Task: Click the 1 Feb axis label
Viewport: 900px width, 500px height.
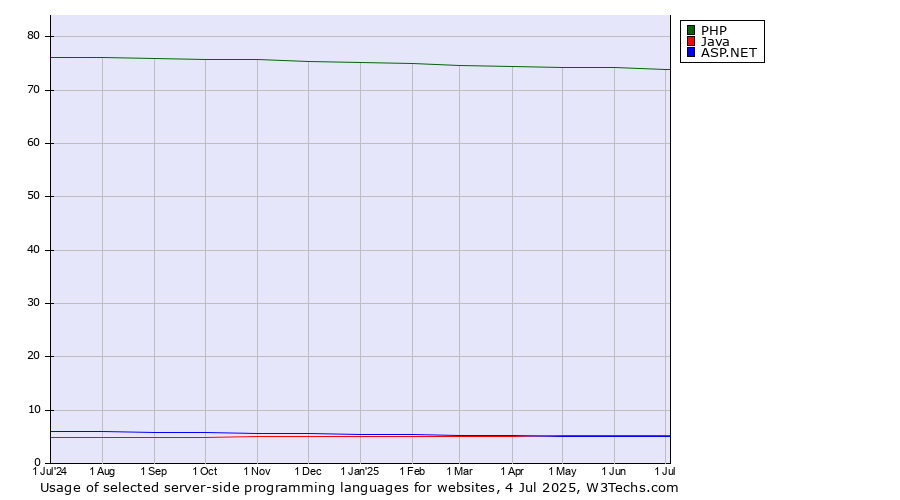Action: (412, 471)
